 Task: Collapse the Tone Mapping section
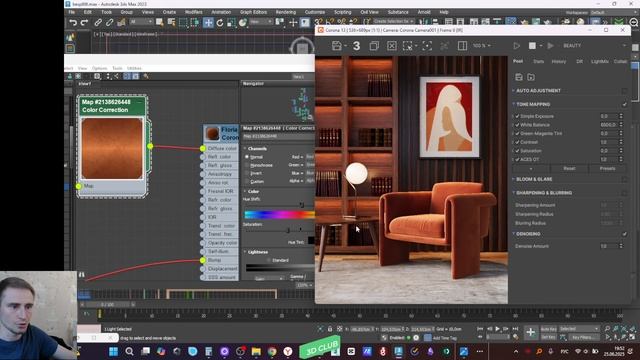coord(513,104)
